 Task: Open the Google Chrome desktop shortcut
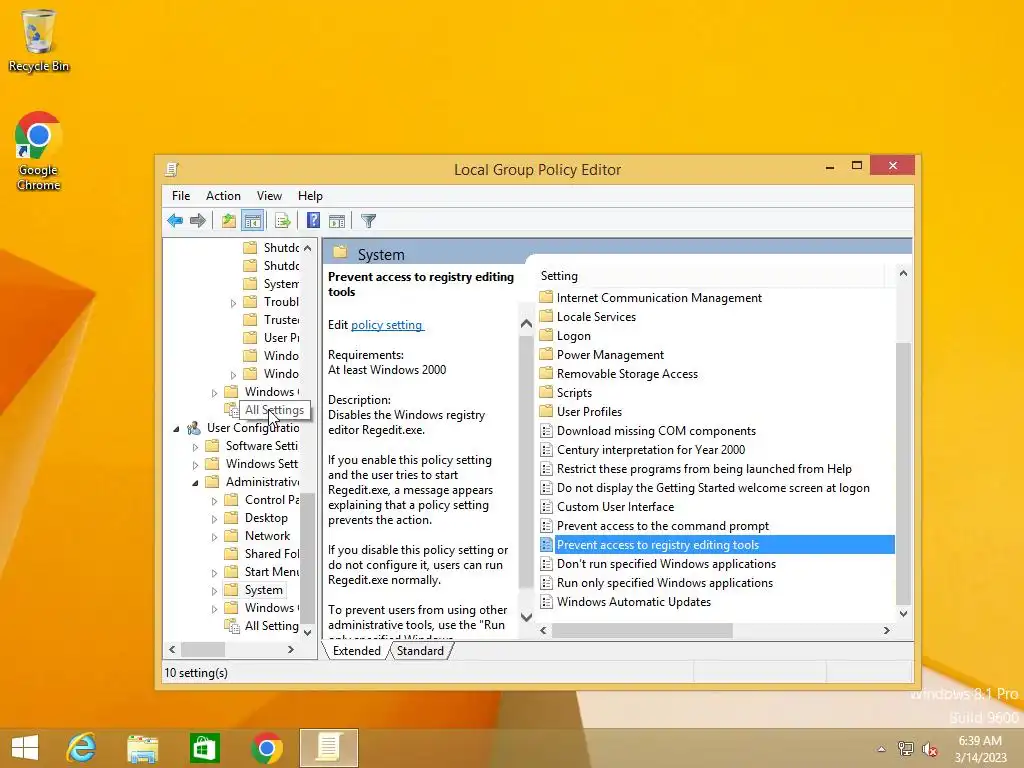pos(39,151)
